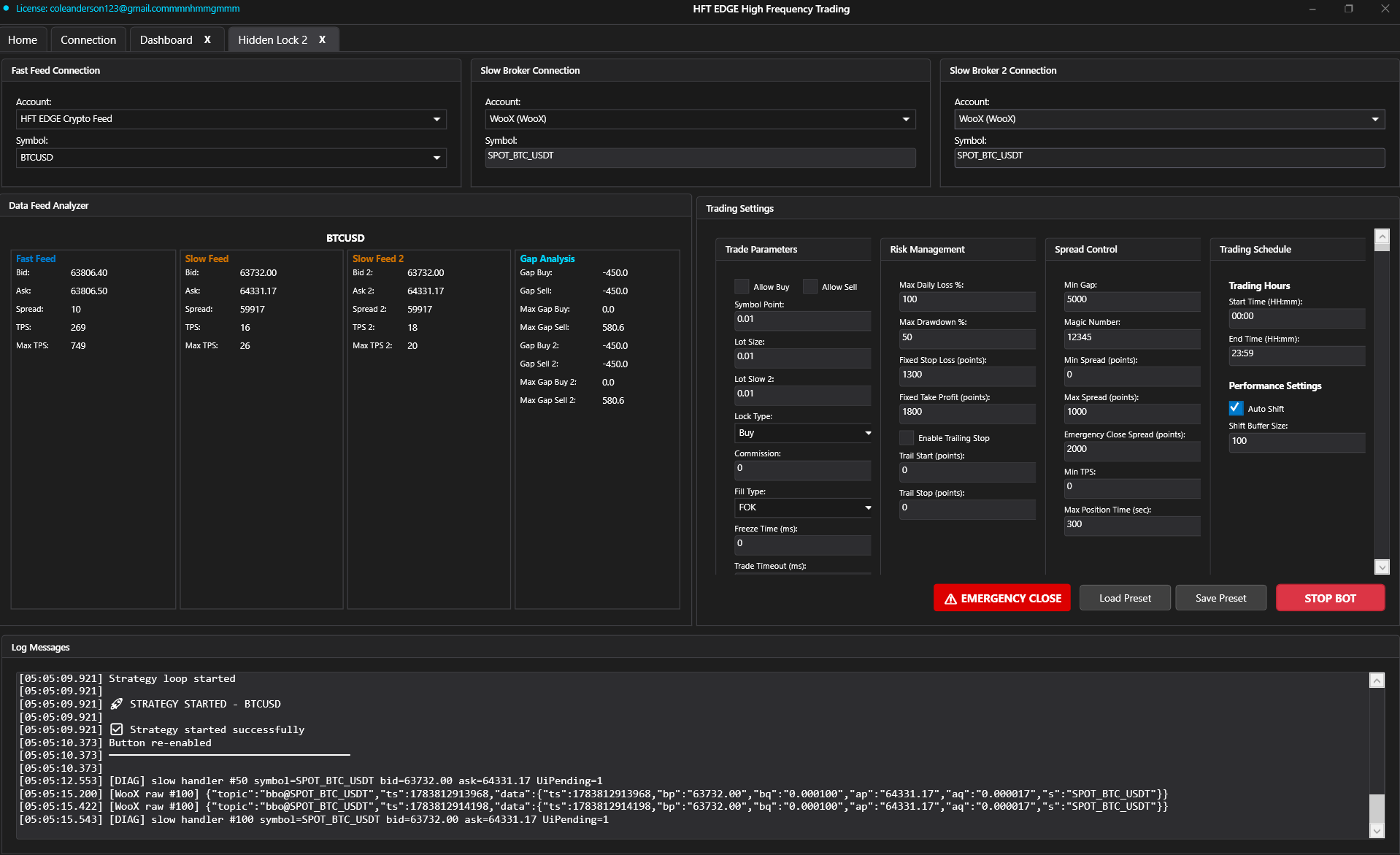
Task: Toggle Enable Trailing Stop checkbox
Action: click(907, 437)
